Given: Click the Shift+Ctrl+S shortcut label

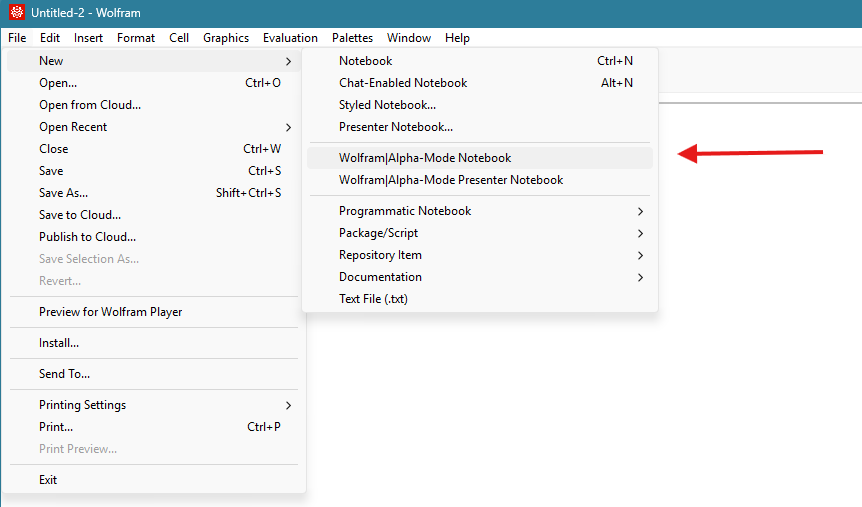Looking at the screenshot, I should click(248, 193).
